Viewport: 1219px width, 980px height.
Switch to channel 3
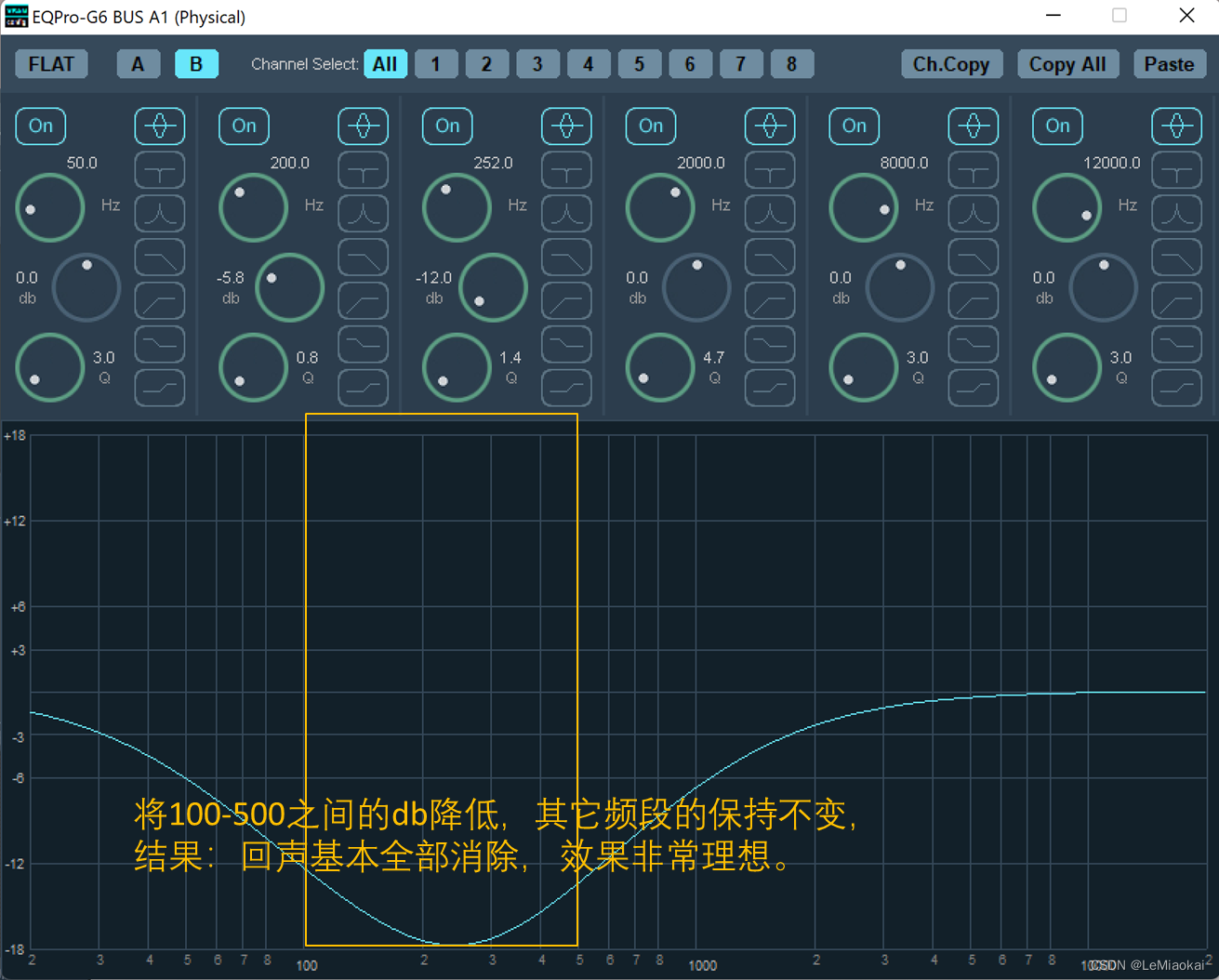click(537, 64)
